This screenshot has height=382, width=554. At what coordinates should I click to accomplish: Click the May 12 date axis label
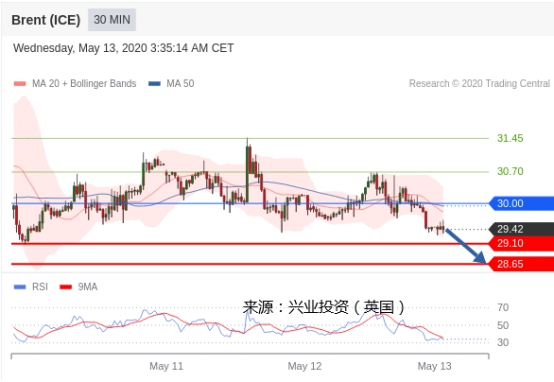pos(305,366)
